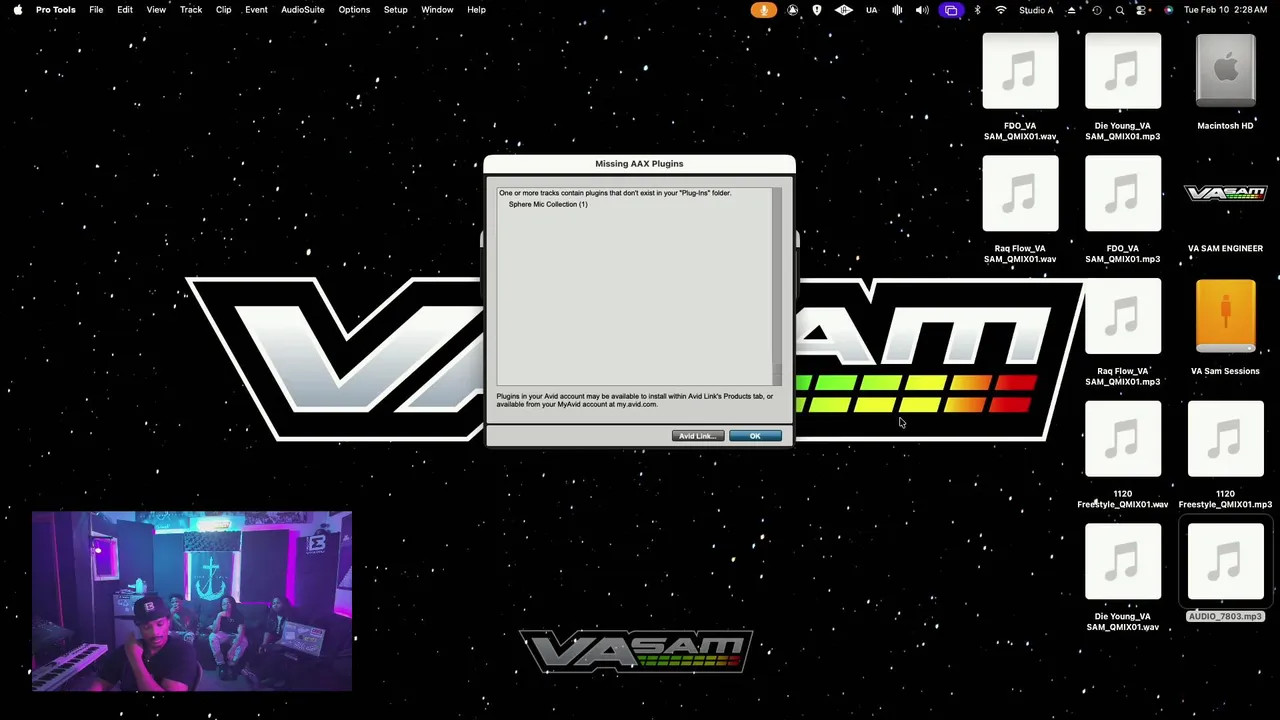Open the Window menu
Viewport: 1280px width, 720px height.
pos(437,10)
